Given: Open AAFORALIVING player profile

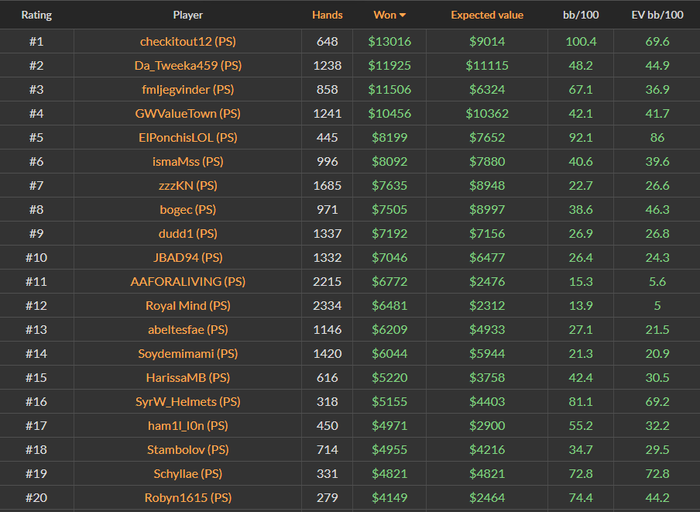Looking at the screenshot, I should pos(188,281).
